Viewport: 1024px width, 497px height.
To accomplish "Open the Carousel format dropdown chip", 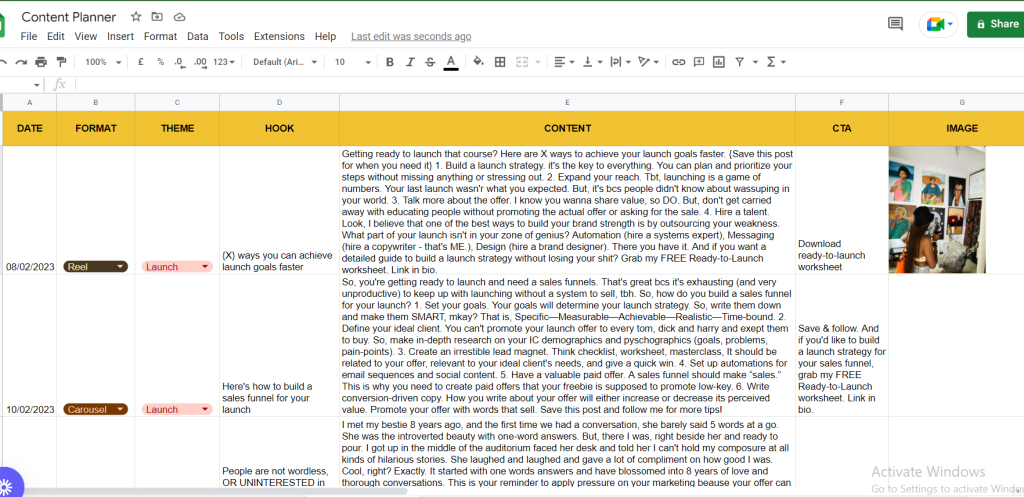I will click(95, 409).
